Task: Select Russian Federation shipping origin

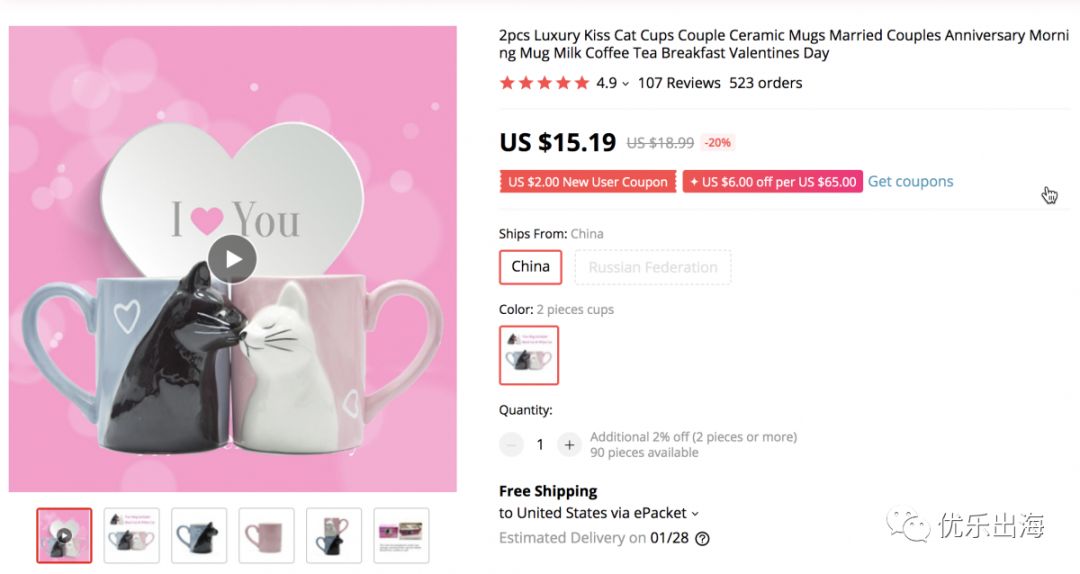Action: (653, 267)
